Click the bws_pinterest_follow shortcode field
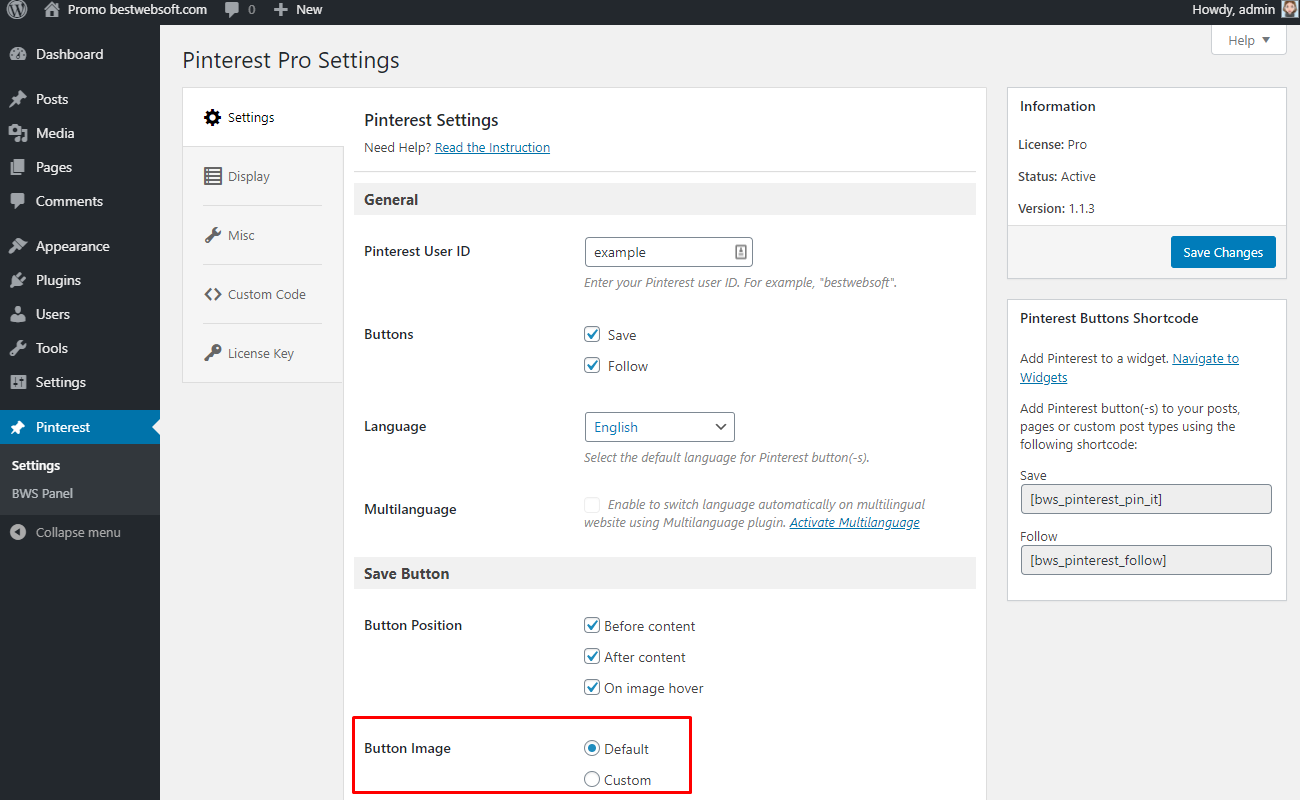 click(1146, 560)
